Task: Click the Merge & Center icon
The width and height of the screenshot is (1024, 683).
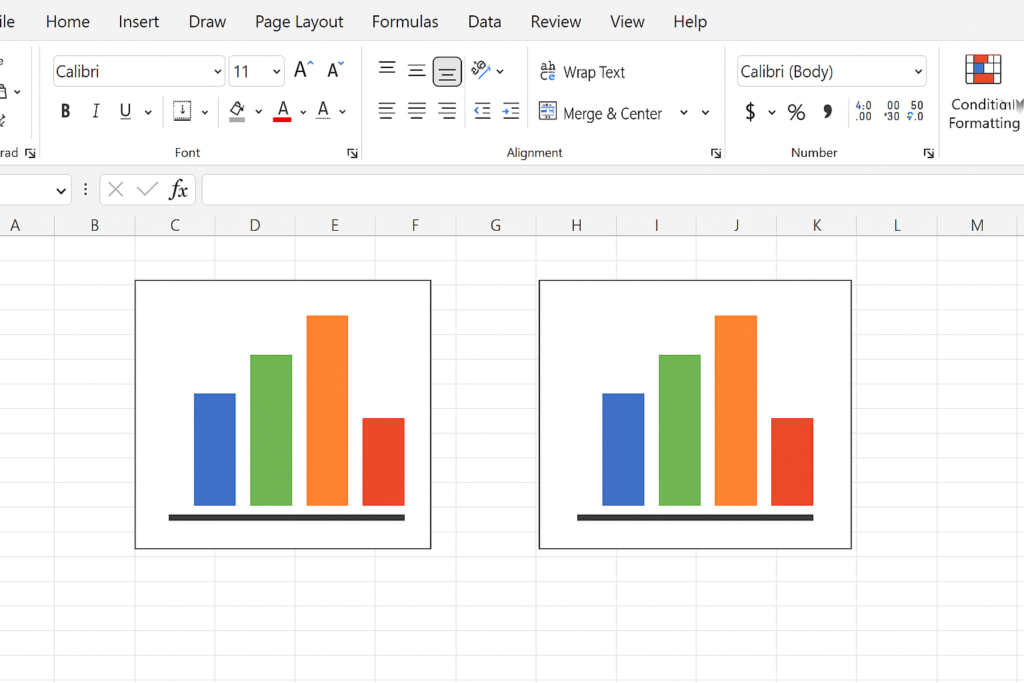Action: coord(547,112)
